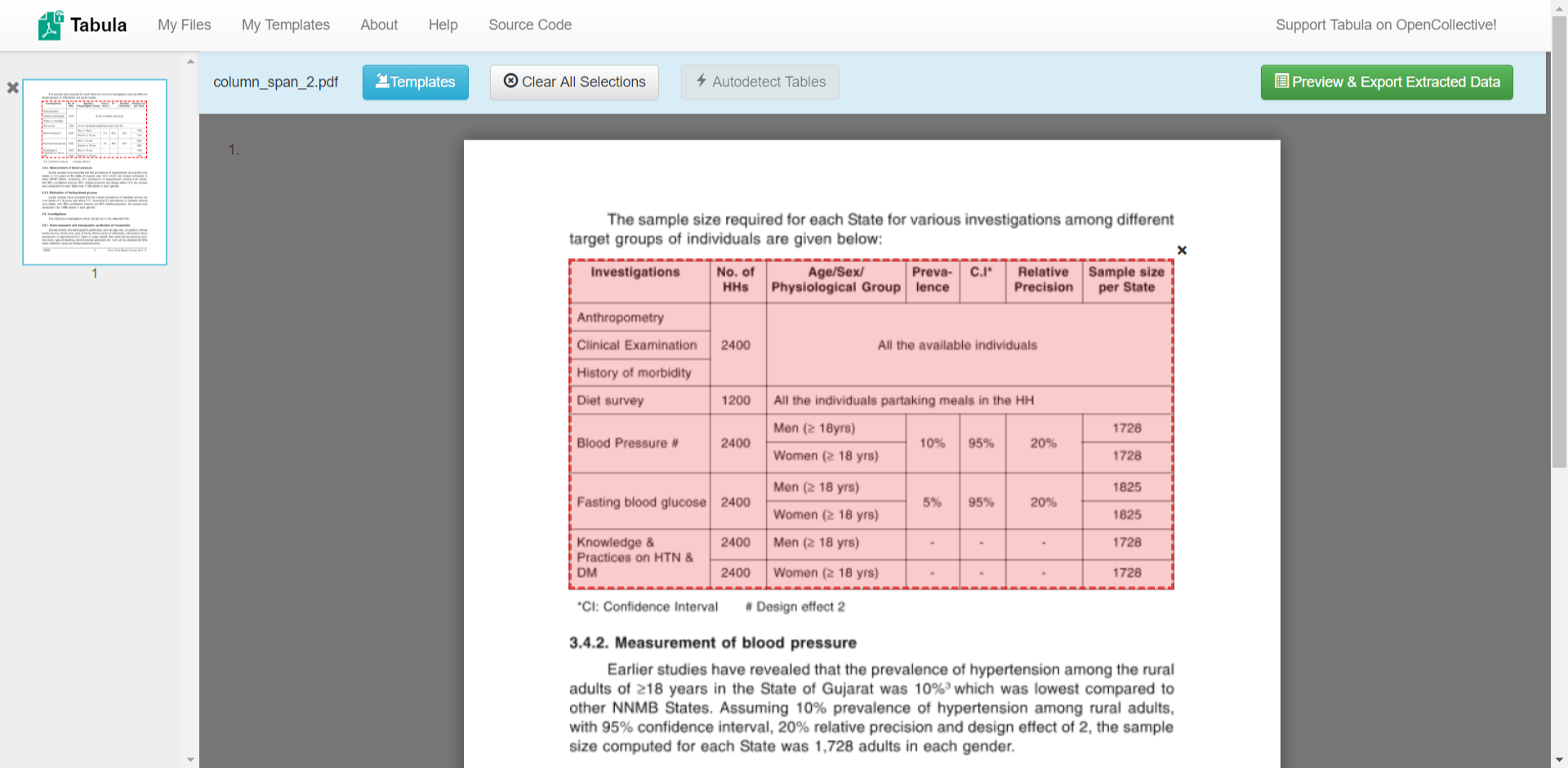Open the Templates dropdown button
The image size is (1568, 768).
point(415,82)
